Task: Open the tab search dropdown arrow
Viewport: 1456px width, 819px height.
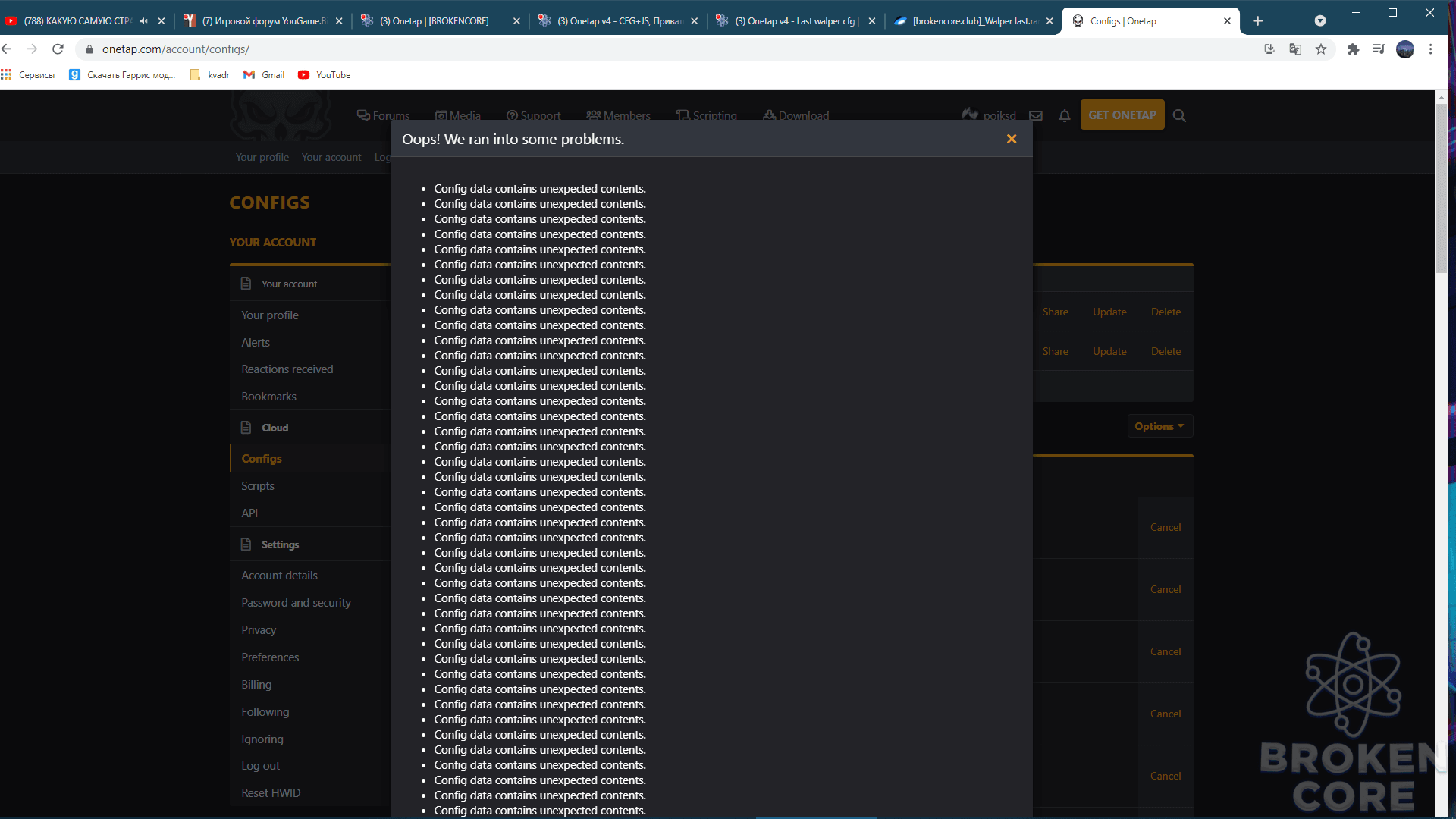Action: tap(1320, 21)
